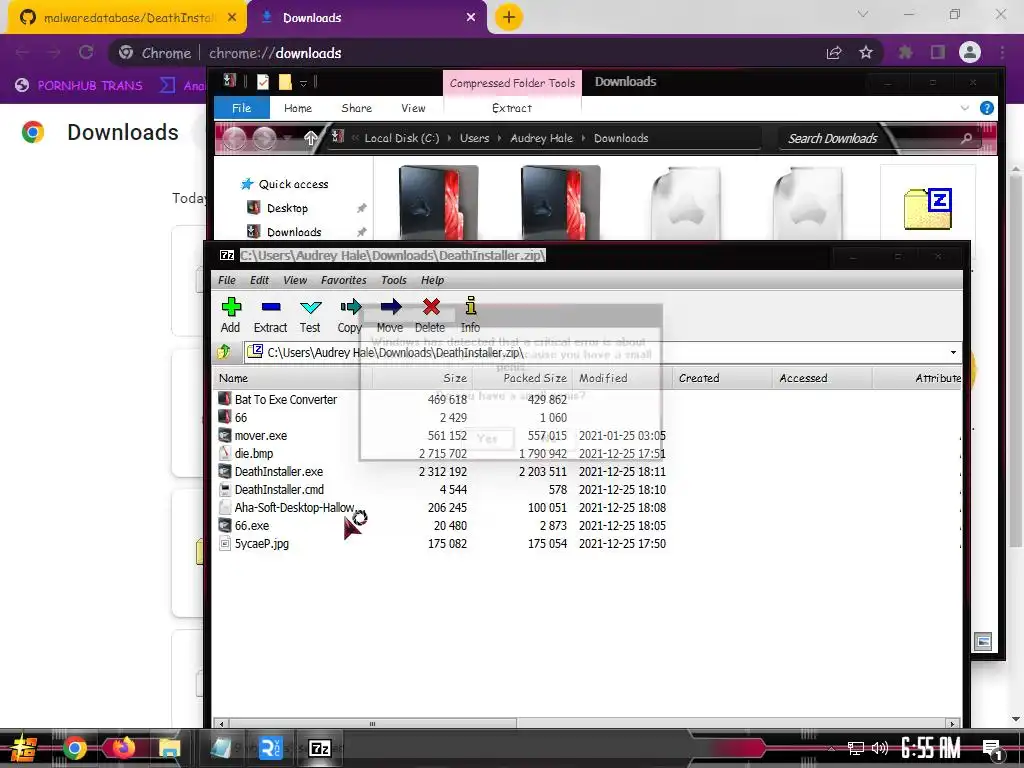Sort by the Modified column header

coord(622,378)
